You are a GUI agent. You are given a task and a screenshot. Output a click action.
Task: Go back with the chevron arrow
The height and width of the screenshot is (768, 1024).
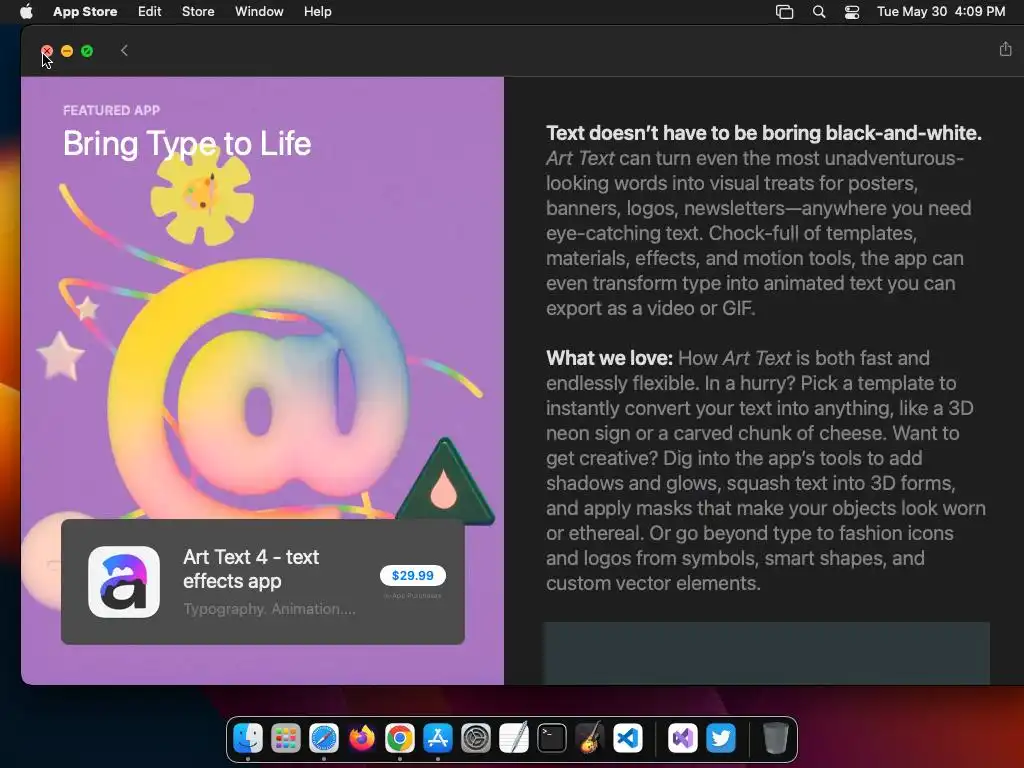124,50
